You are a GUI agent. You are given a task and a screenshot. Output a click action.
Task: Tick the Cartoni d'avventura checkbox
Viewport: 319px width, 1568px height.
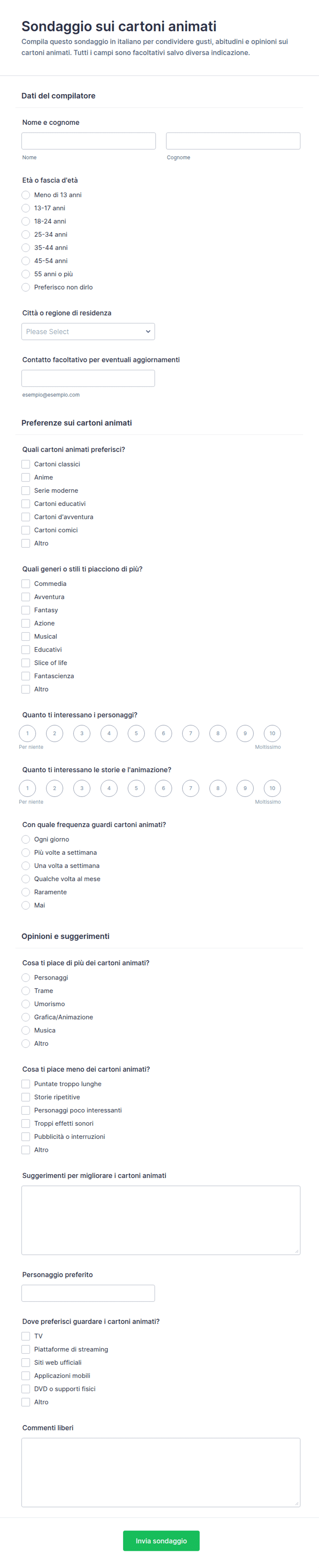26,517
